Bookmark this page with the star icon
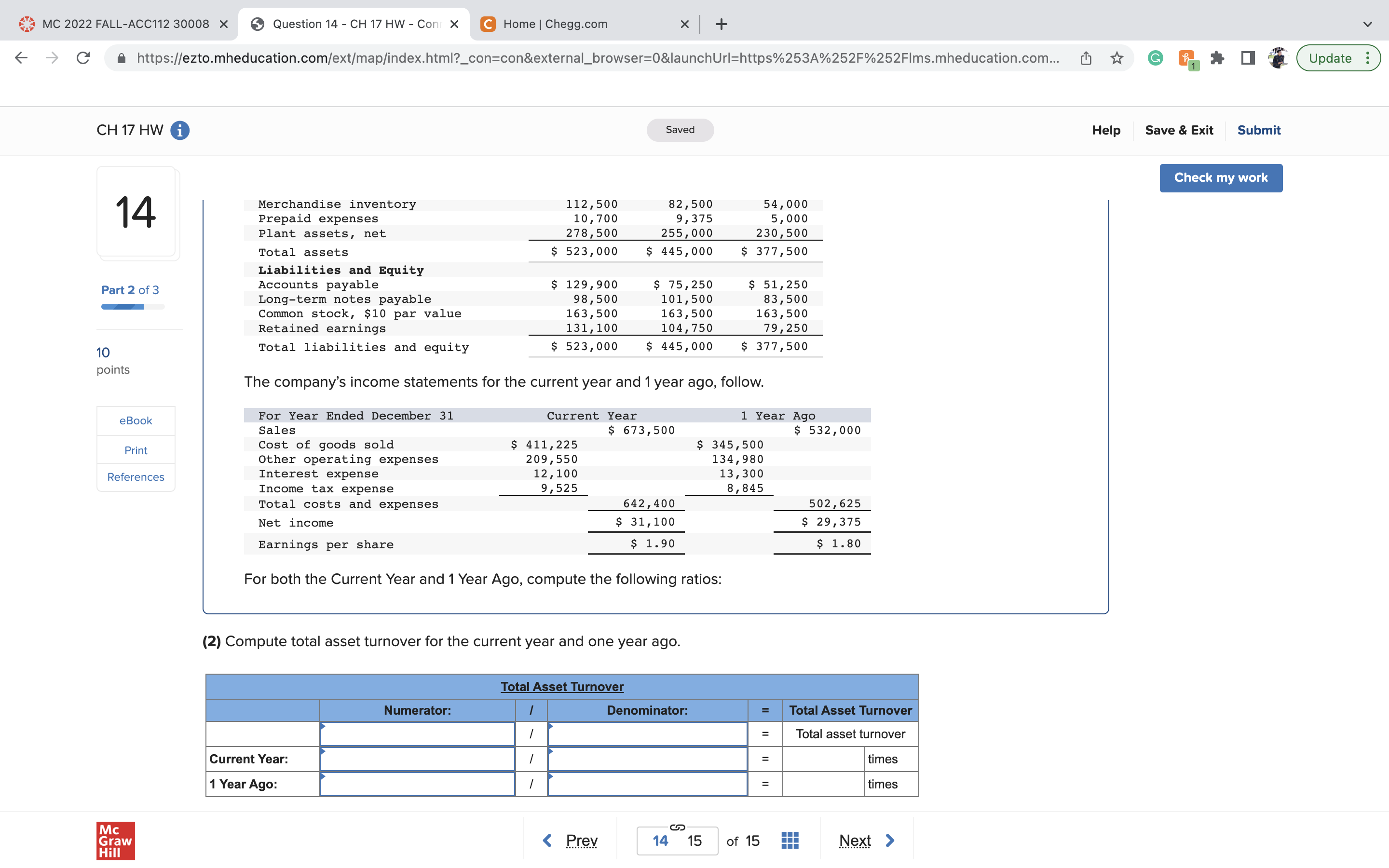Viewport: 1389px width, 868px height. pos(1117,58)
